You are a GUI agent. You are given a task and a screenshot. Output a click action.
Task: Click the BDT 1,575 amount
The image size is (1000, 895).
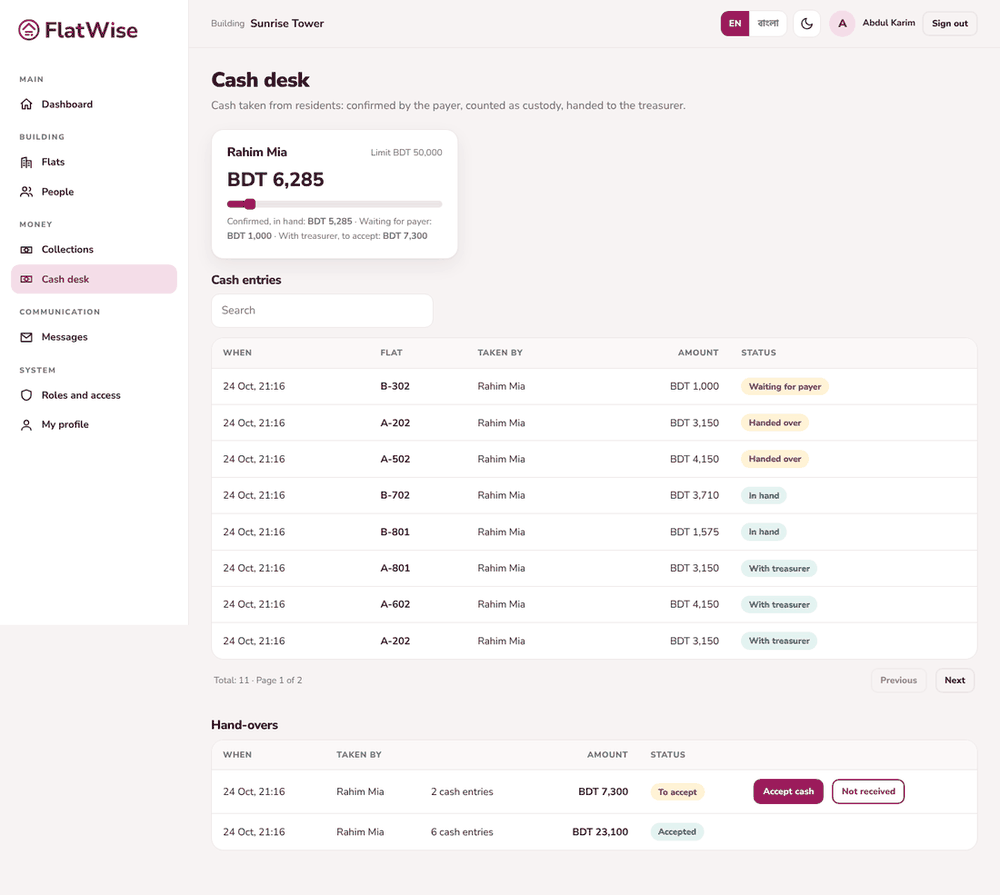694,532
